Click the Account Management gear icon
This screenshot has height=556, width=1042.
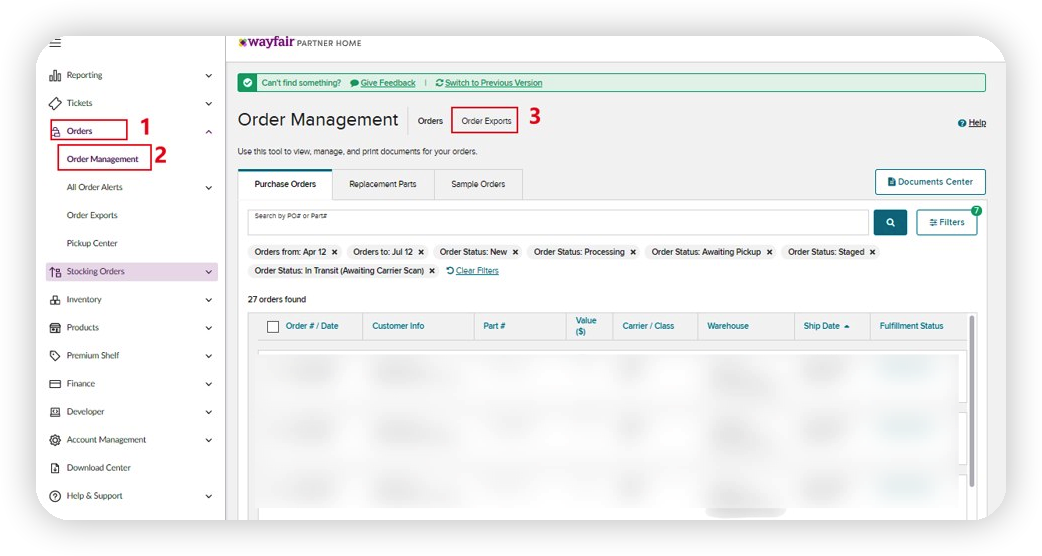tap(55, 440)
